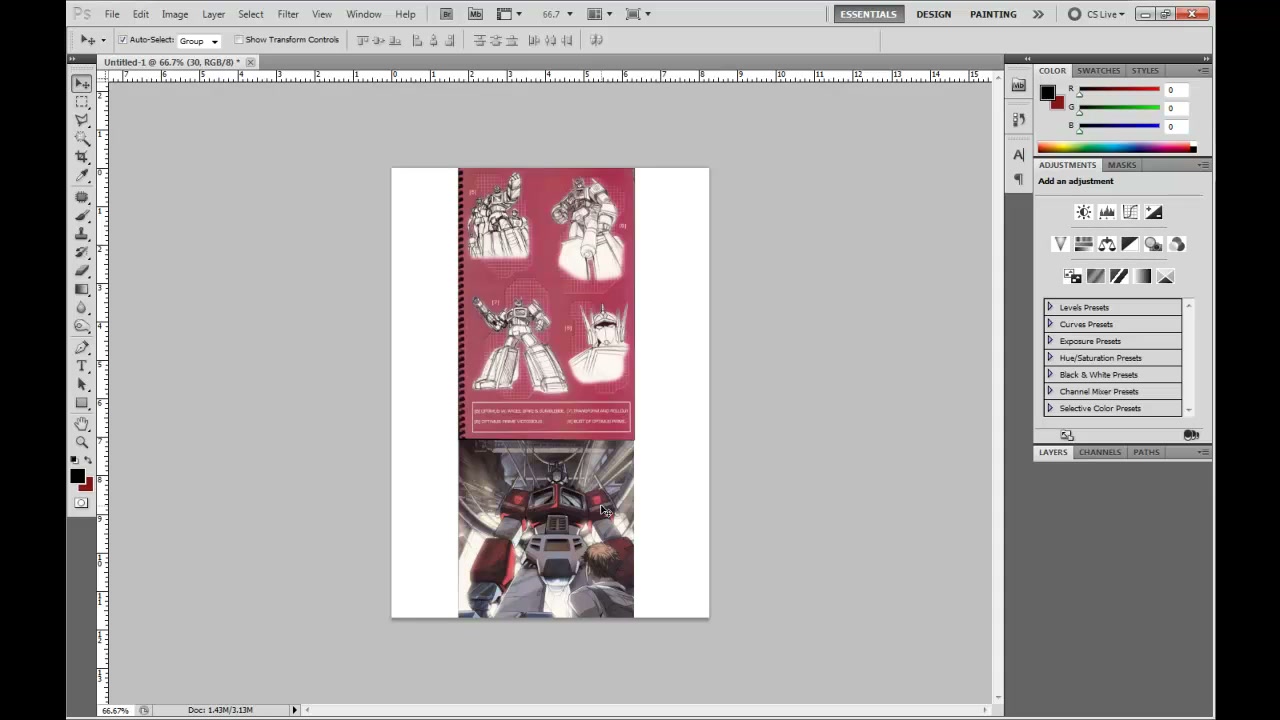Select the Pen tool
The height and width of the screenshot is (720, 1280).
(82, 348)
